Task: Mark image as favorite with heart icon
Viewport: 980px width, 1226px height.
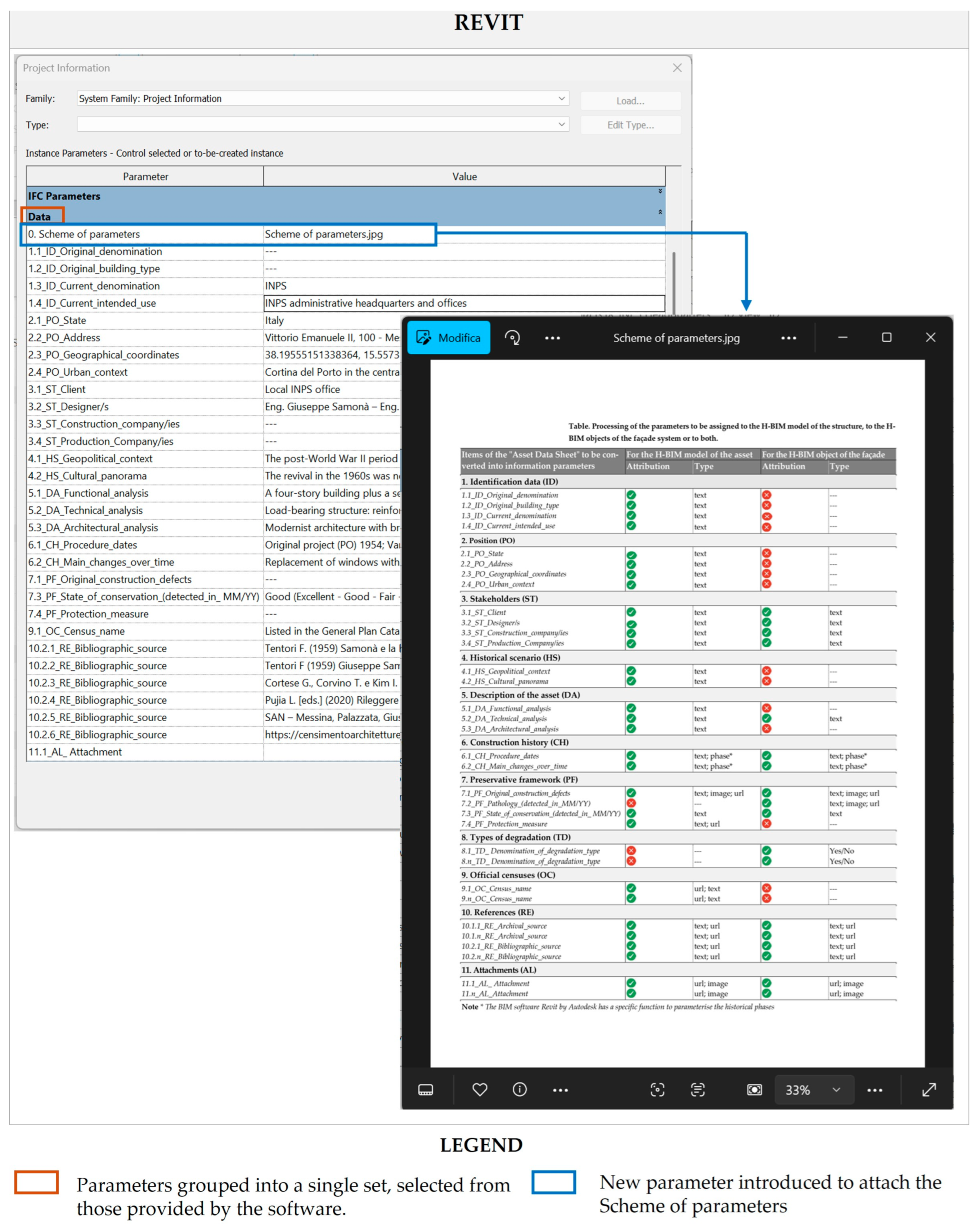Action: (480, 1089)
